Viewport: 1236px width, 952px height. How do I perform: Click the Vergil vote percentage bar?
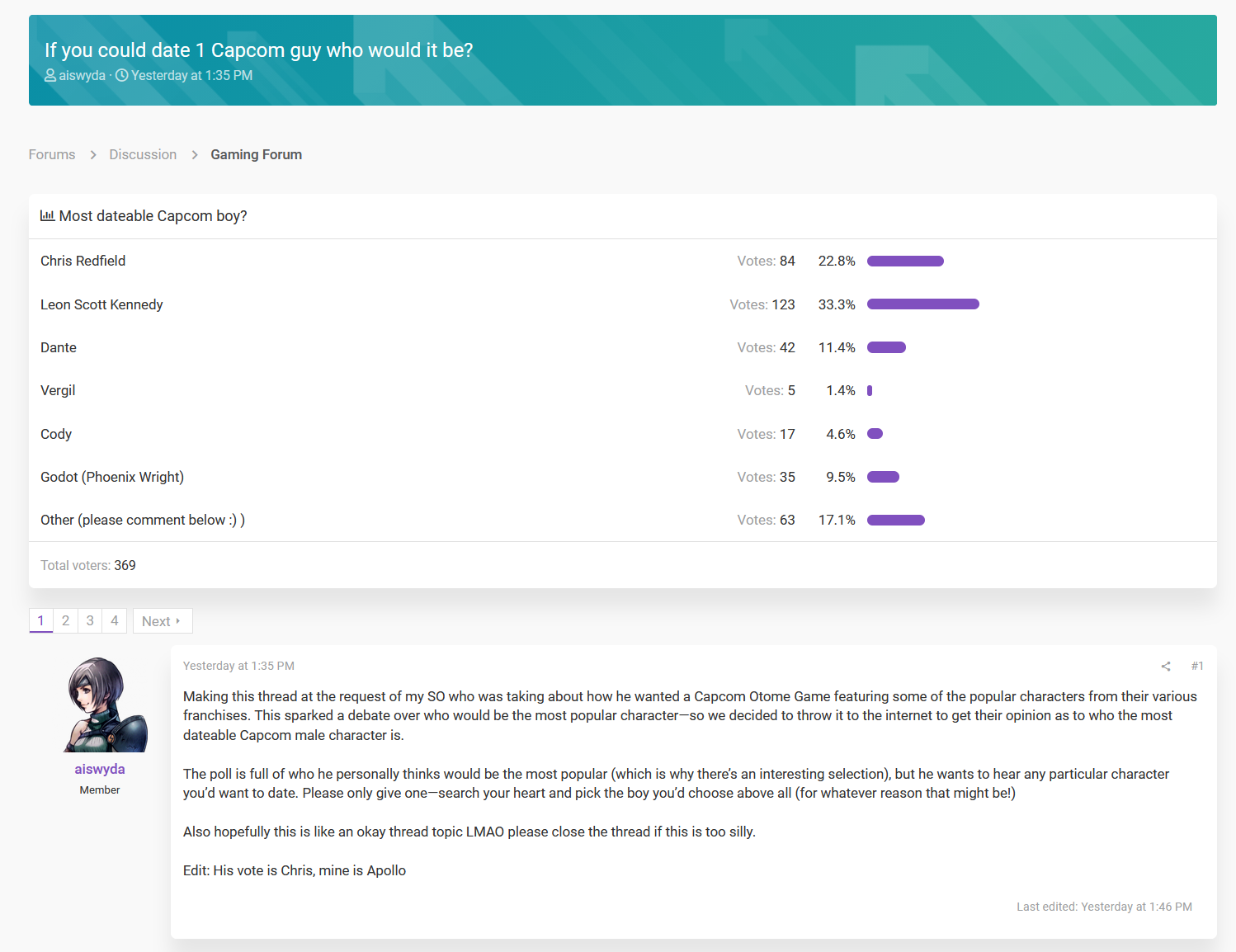[x=870, y=390]
